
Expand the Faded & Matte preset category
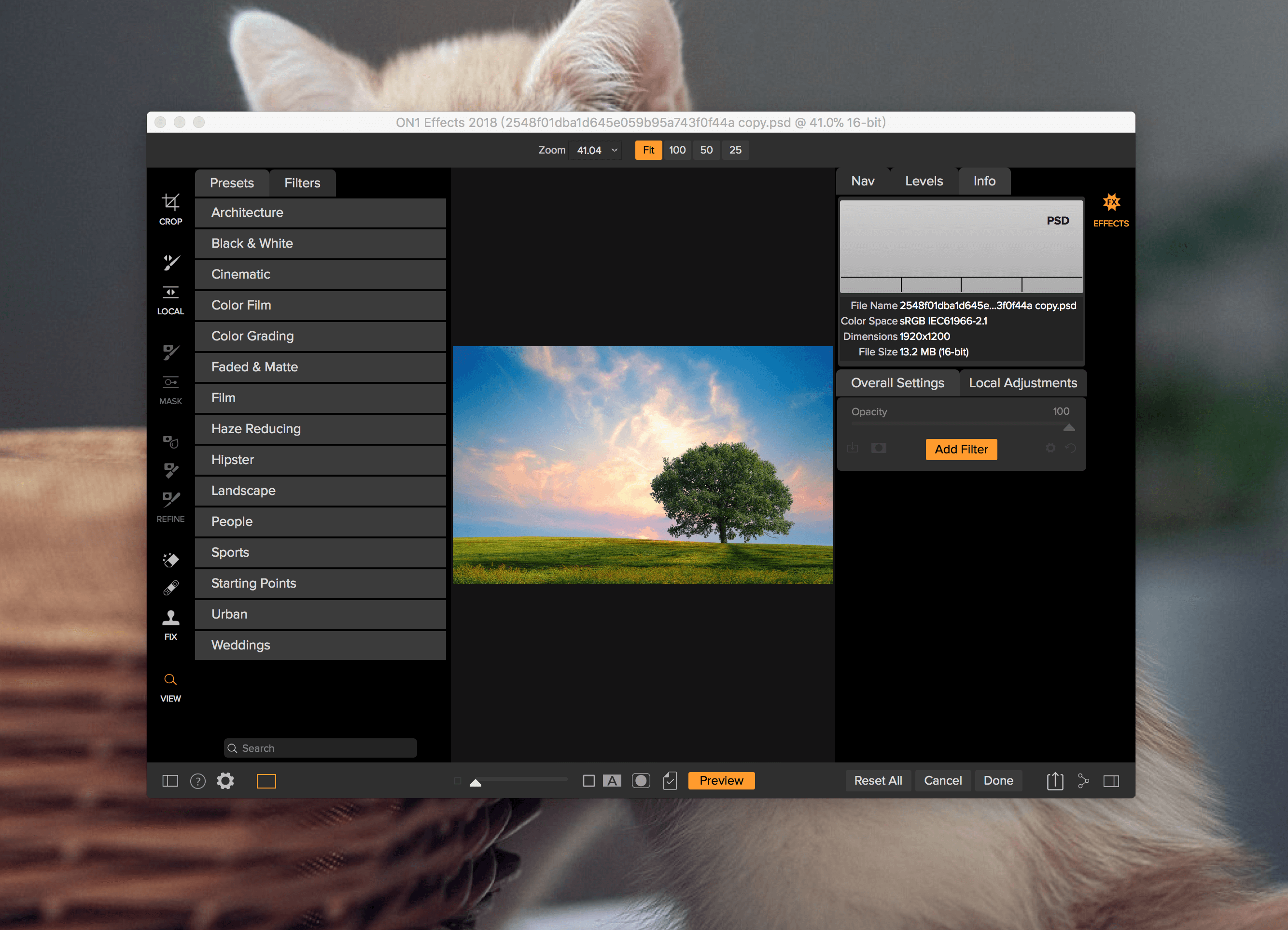[x=320, y=367]
